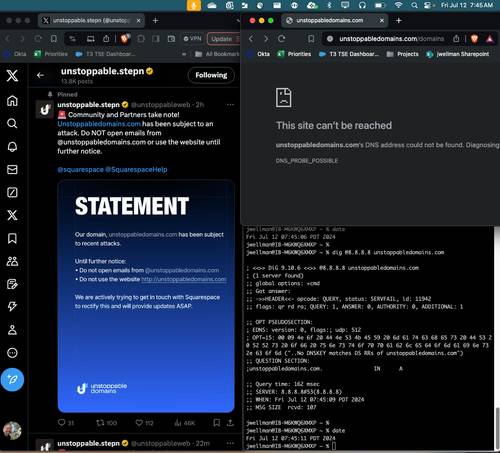Select the unstoppable.stepn browser tab
Image resolution: width=500 pixels, height=453 pixels.
point(91,21)
